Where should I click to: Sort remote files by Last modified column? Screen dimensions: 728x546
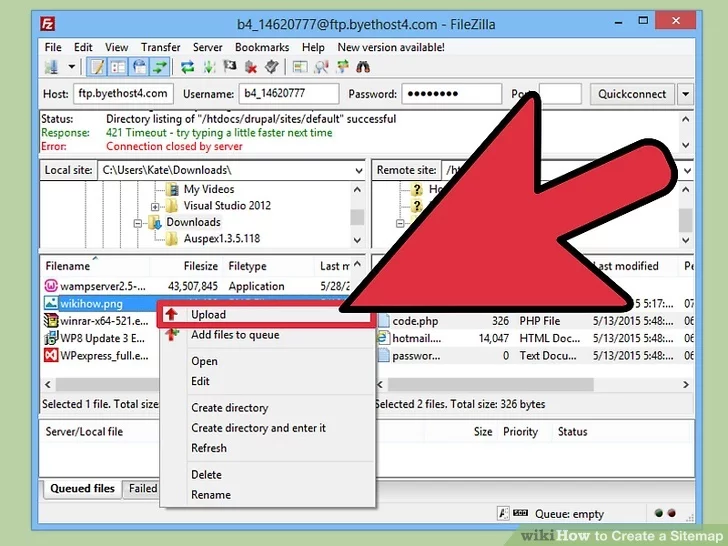click(x=627, y=266)
